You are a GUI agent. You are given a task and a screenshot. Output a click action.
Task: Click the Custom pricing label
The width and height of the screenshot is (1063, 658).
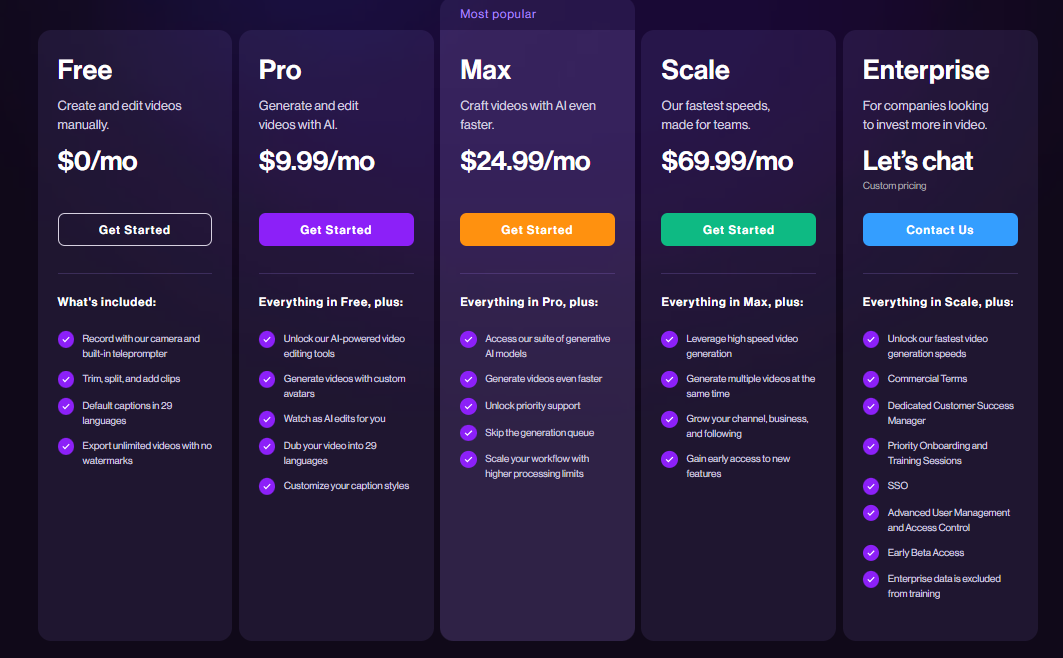pos(894,186)
